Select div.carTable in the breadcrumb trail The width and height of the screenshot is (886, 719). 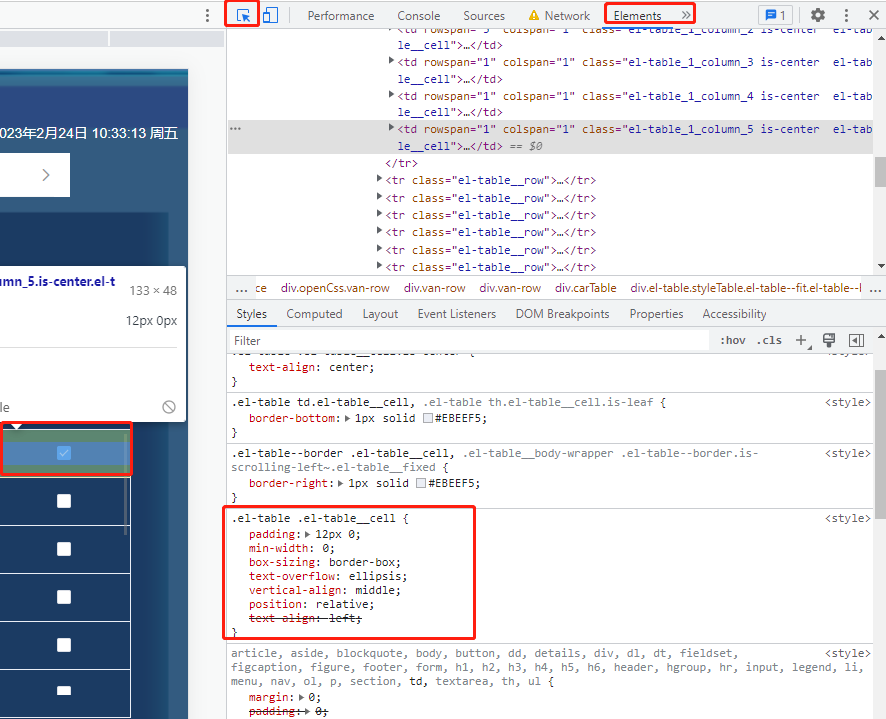[x=585, y=288]
